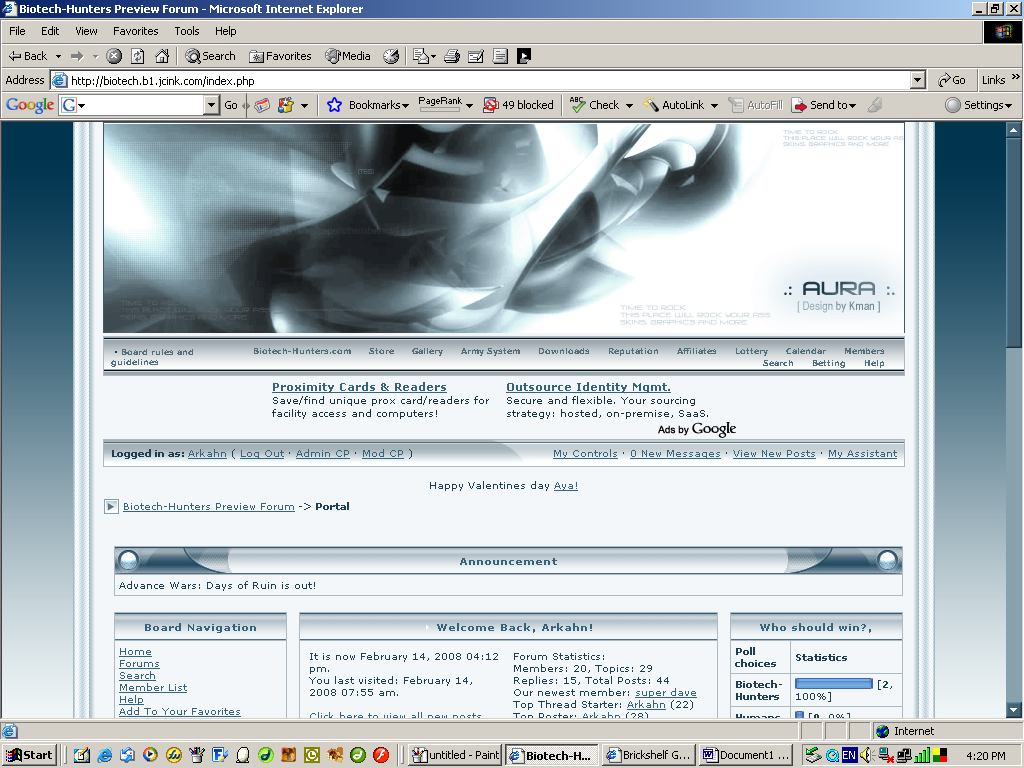
Task: Click the page scrollbar down arrow
Action: [1013, 710]
